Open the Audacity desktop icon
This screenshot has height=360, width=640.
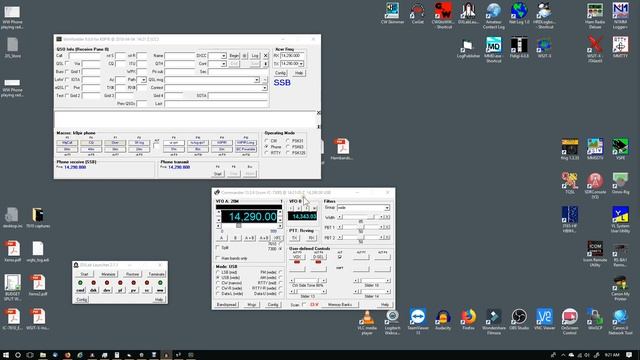click(x=443, y=320)
